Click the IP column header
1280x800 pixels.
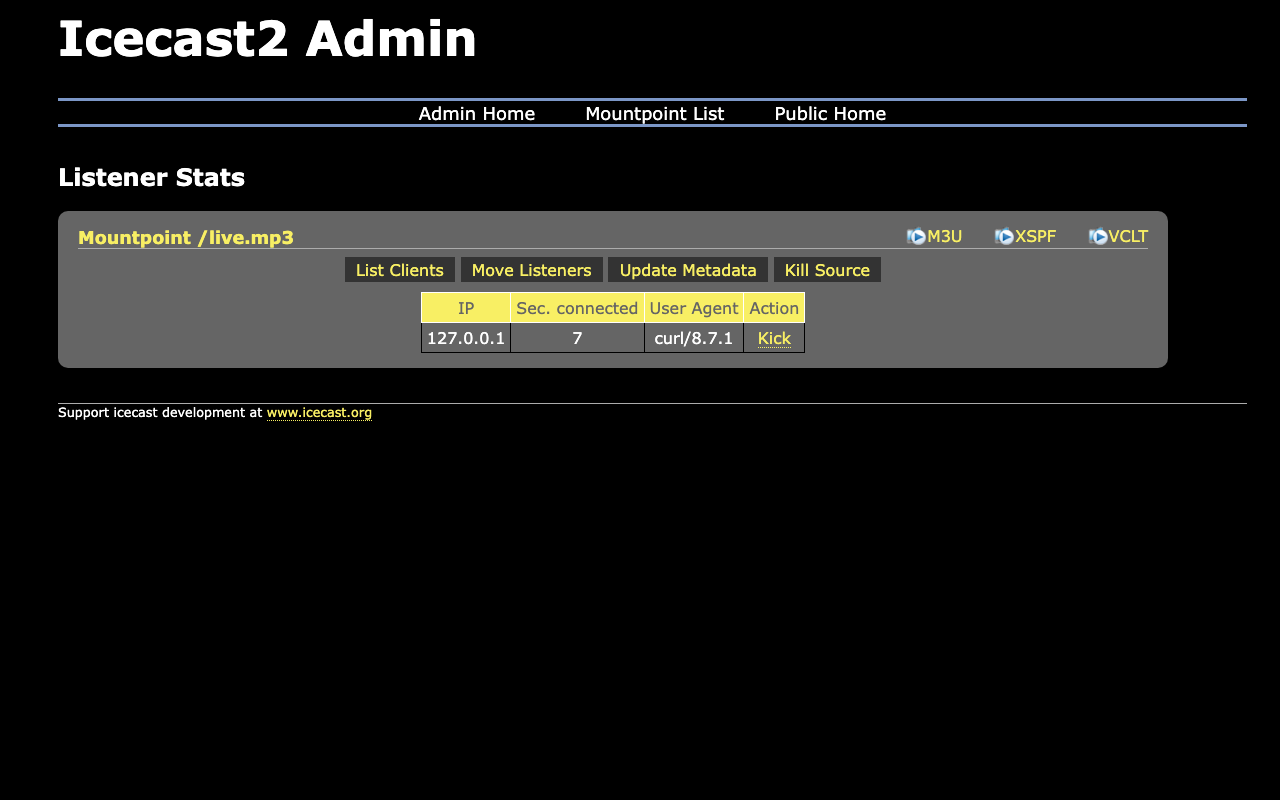click(x=466, y=308)
